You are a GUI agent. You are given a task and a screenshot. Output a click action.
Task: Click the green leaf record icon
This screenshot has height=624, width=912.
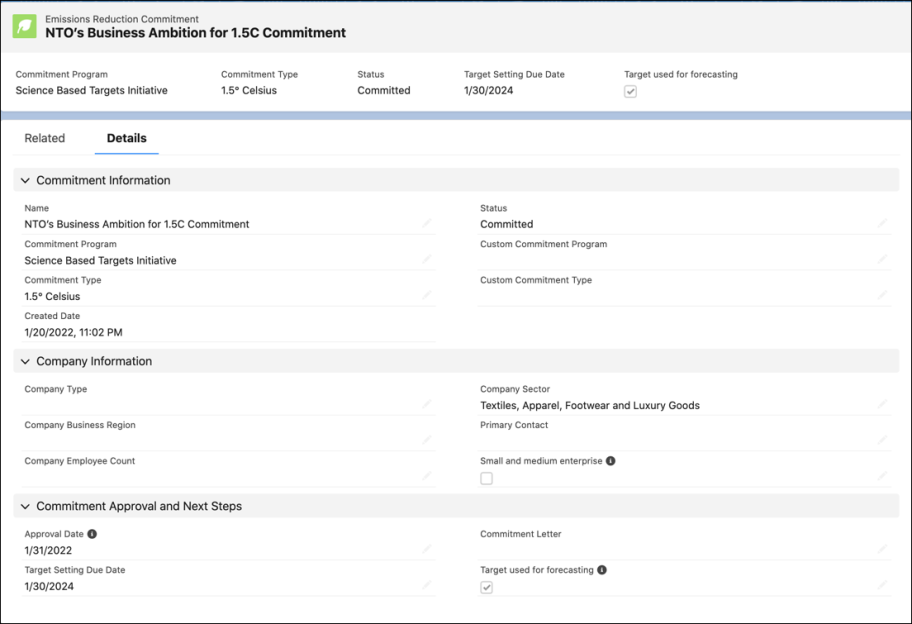coord(24,26)
